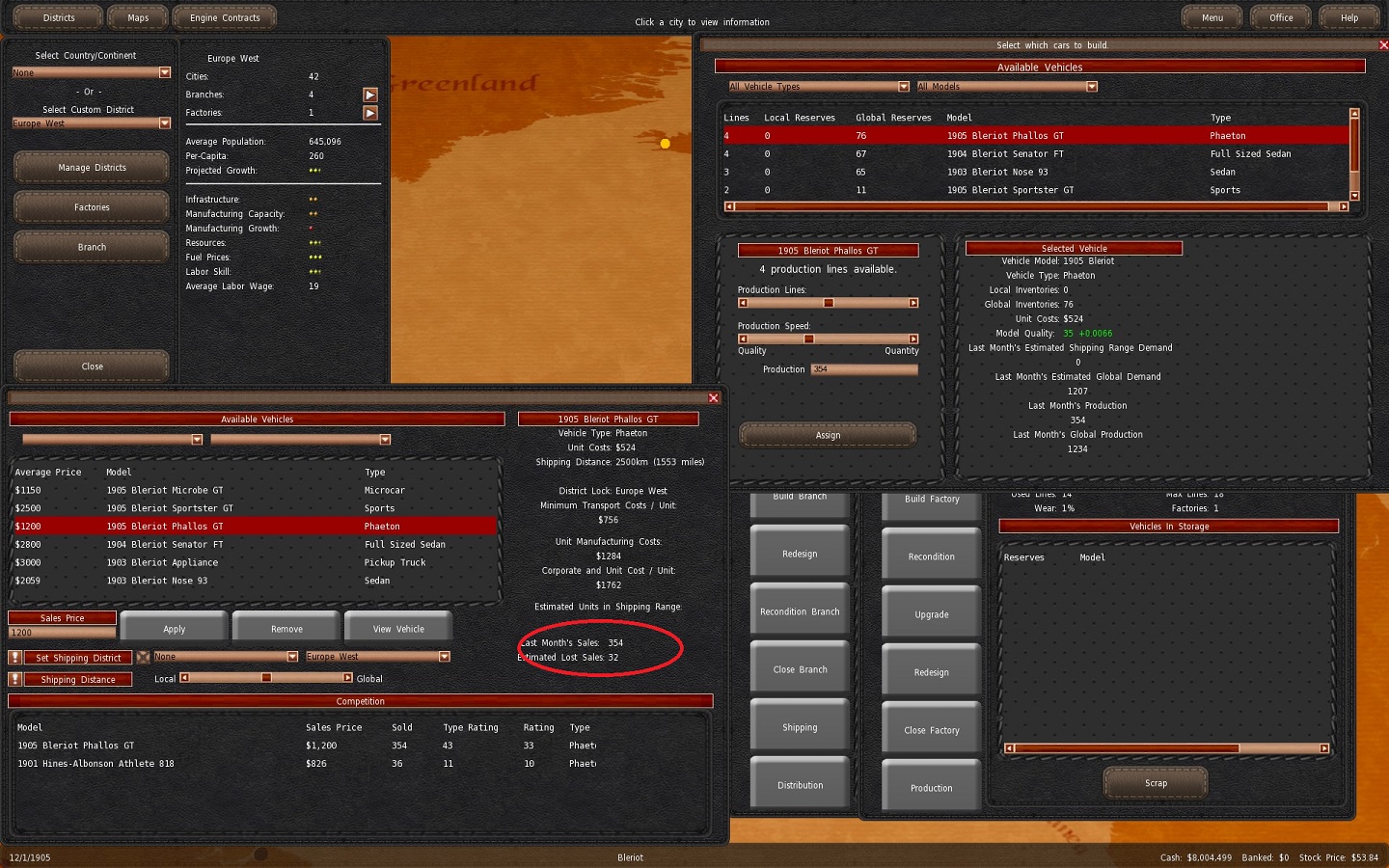Click right arrow of Shipping Distance slider

click(347, 678)
